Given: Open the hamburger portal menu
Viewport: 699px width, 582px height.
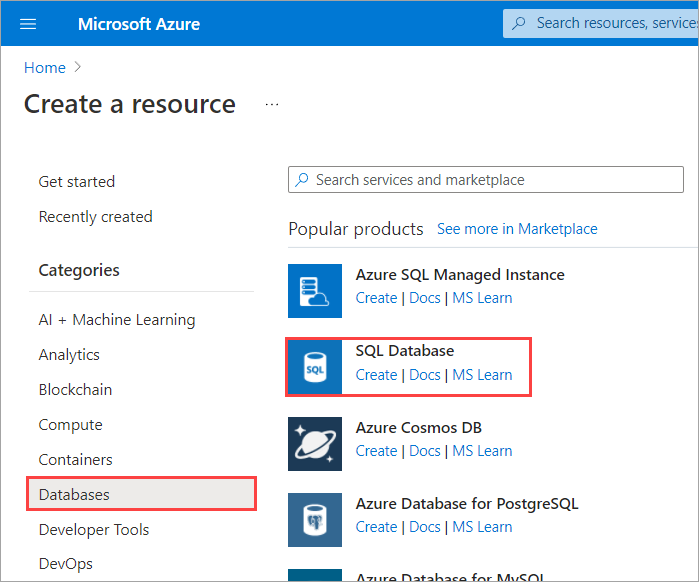Looking at the screenshot, I should (x=28, y=24).
